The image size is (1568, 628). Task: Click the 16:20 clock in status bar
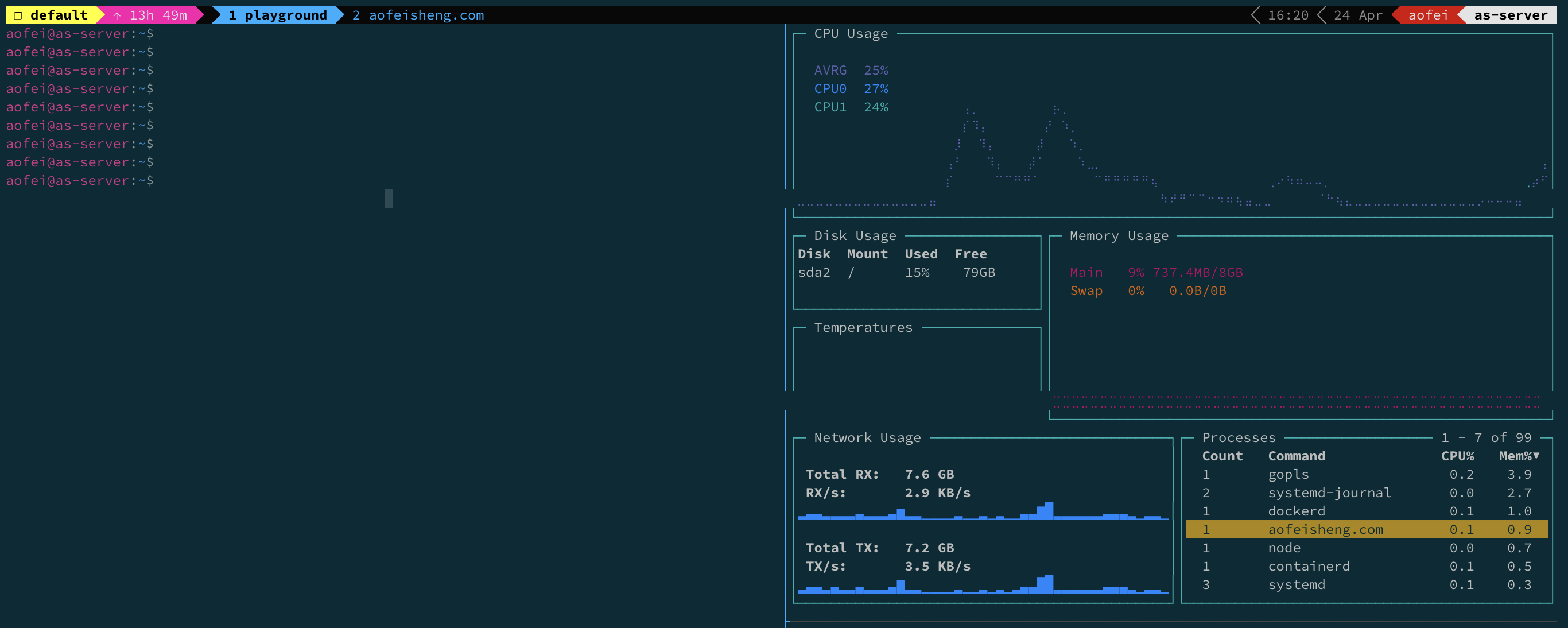(1288, 15)
